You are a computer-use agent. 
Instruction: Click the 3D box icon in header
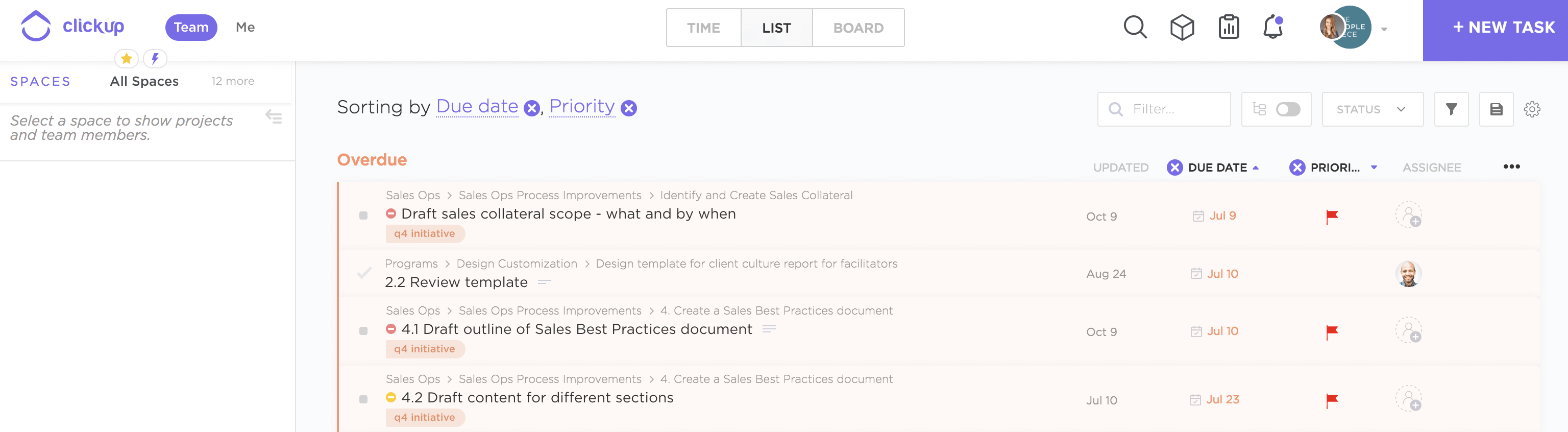tap(1182, 28)
